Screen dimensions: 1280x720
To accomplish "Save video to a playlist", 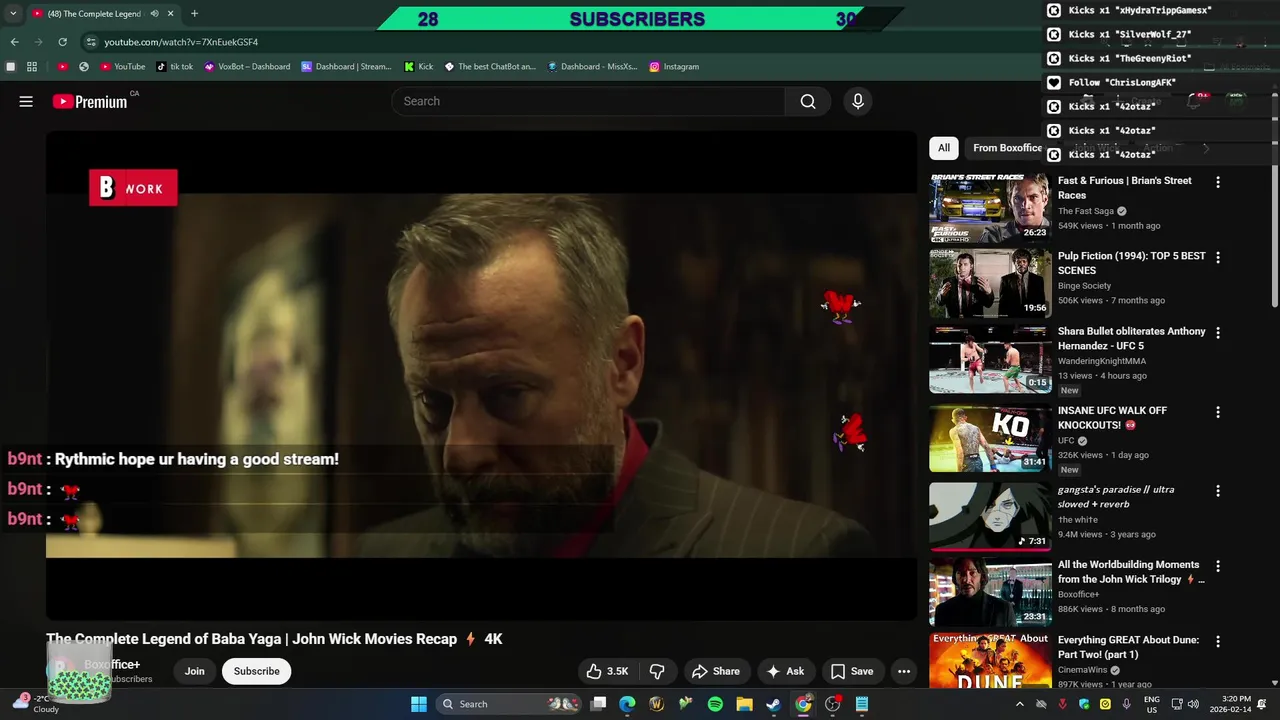I will (852, 671).
